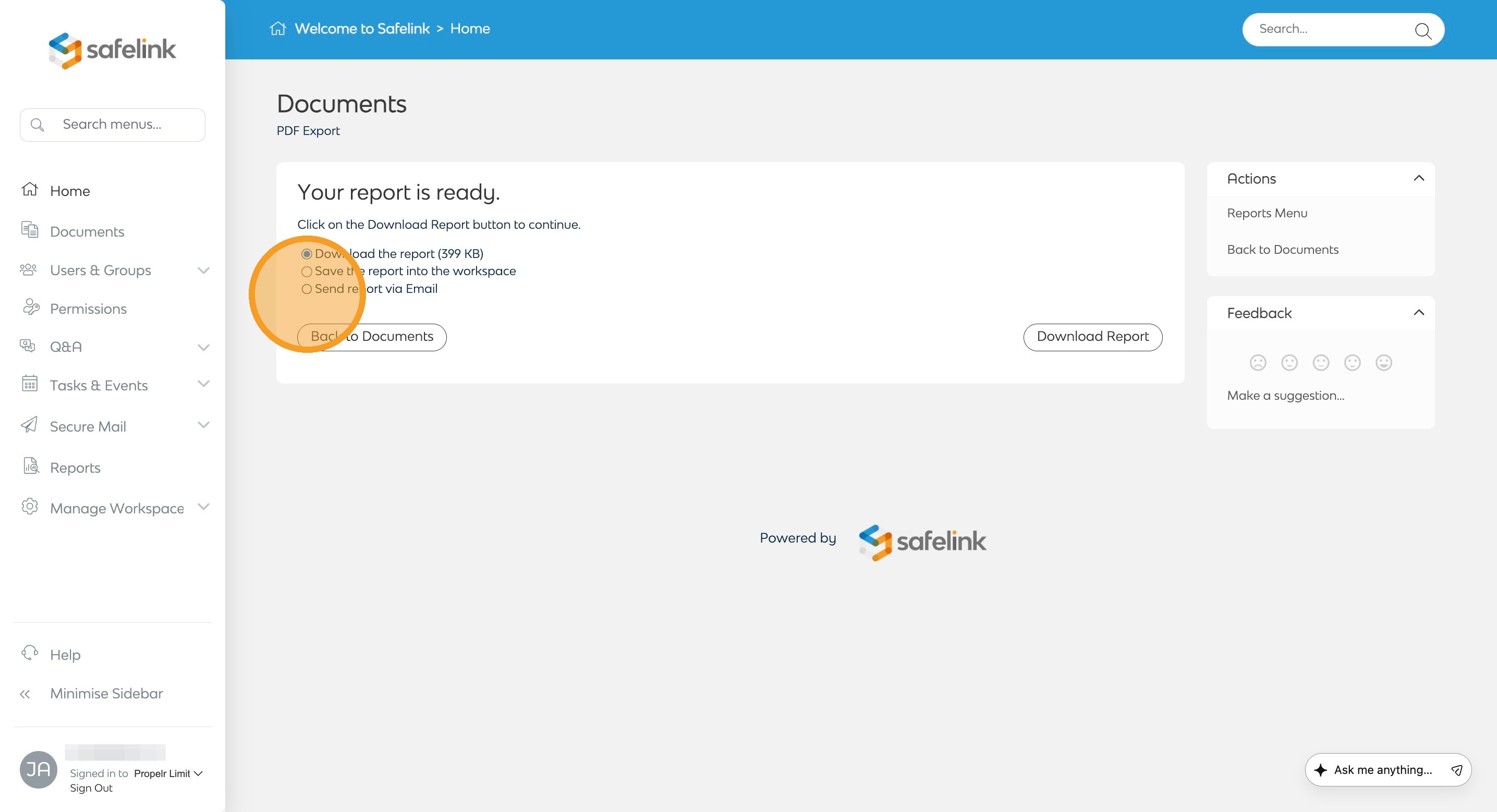Click the saddest face feedback icon
This screenshot has width=1497, height=812.
[x=1258, y=362]
